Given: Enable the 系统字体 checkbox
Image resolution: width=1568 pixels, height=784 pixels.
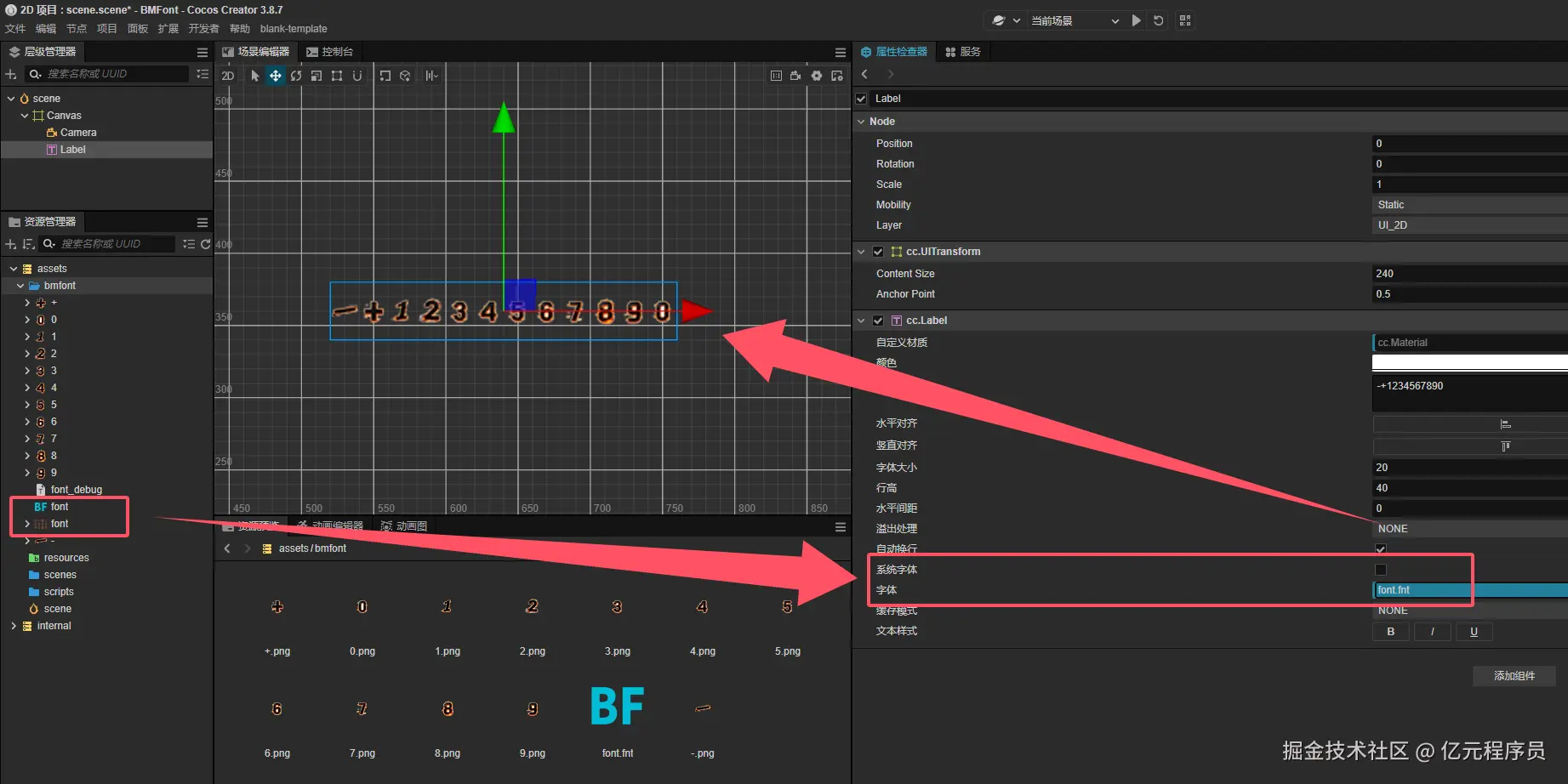Looking at the screenshot, I should [1381, 570].
